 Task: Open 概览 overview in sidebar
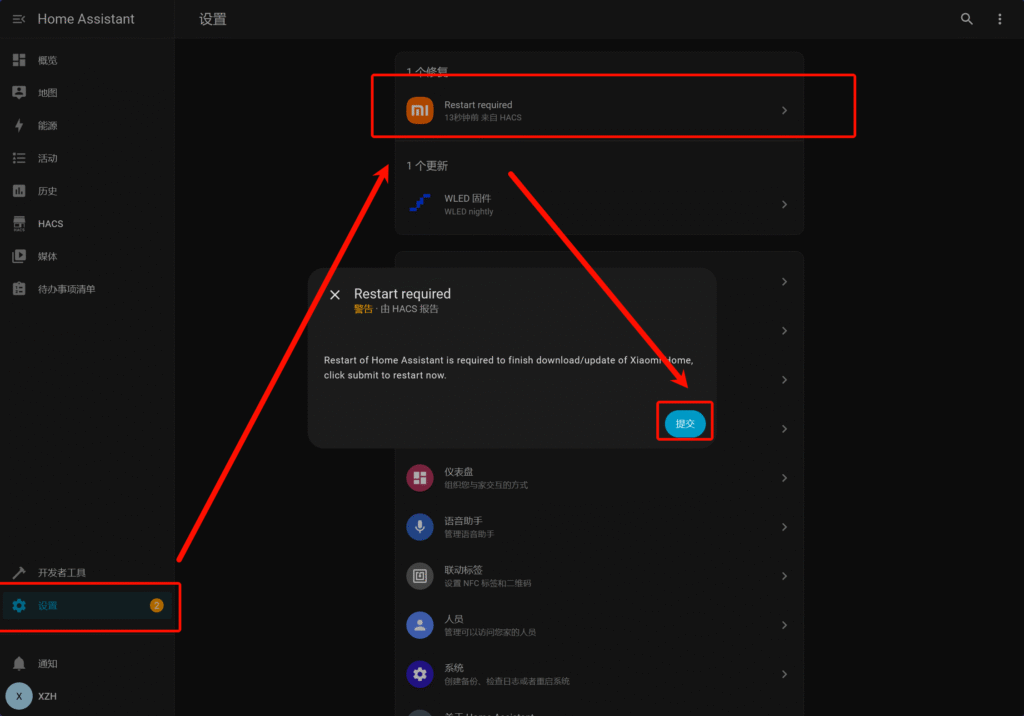(48, 60)
